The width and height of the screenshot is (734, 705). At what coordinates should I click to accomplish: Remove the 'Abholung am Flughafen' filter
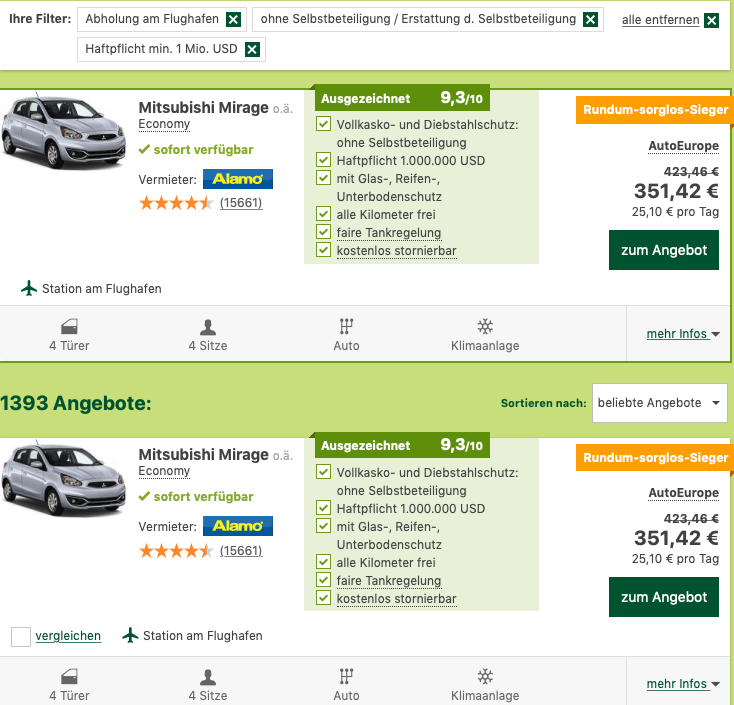tap(233, 20)
